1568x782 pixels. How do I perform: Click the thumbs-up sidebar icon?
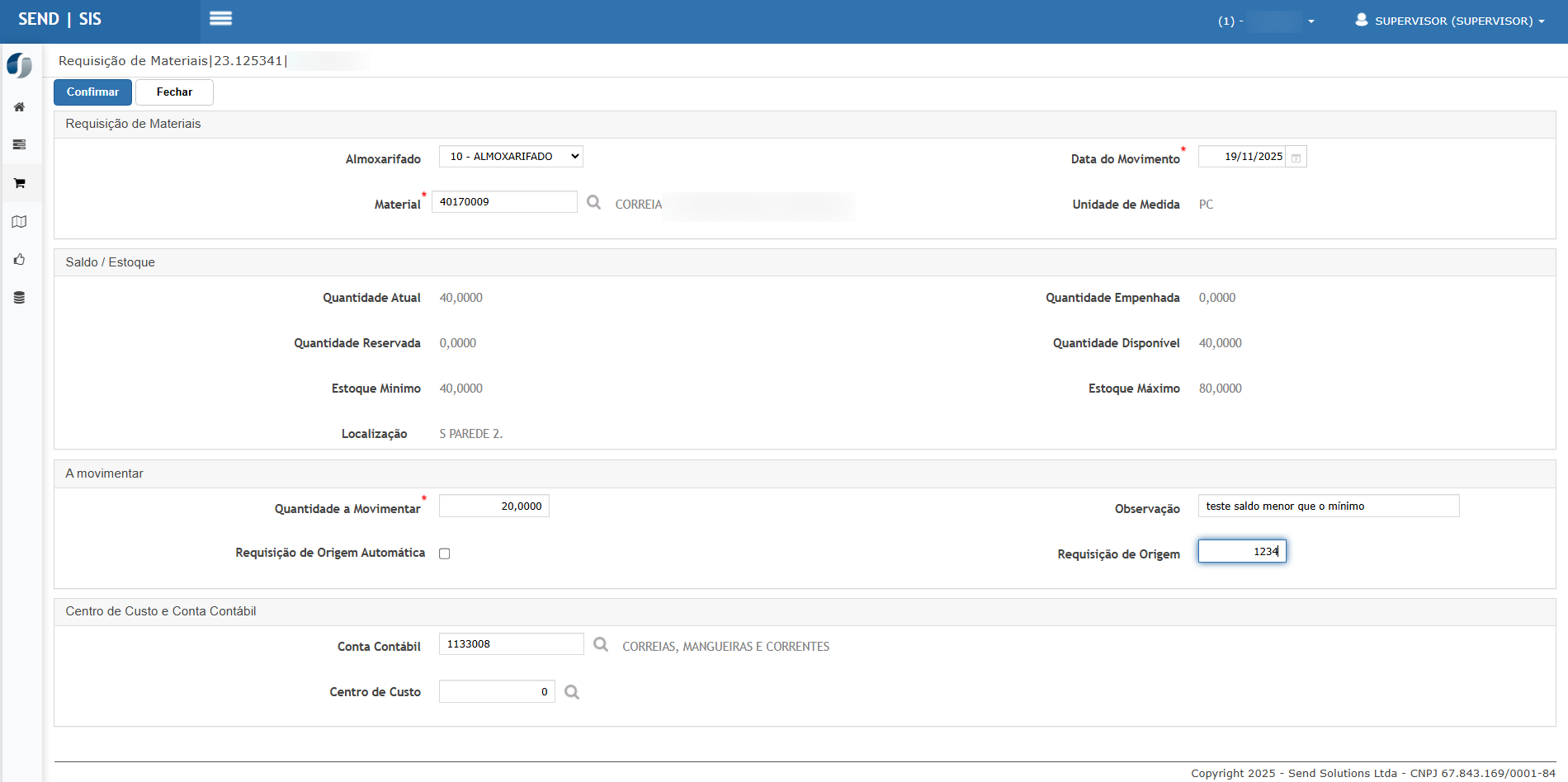coord(19,260)
